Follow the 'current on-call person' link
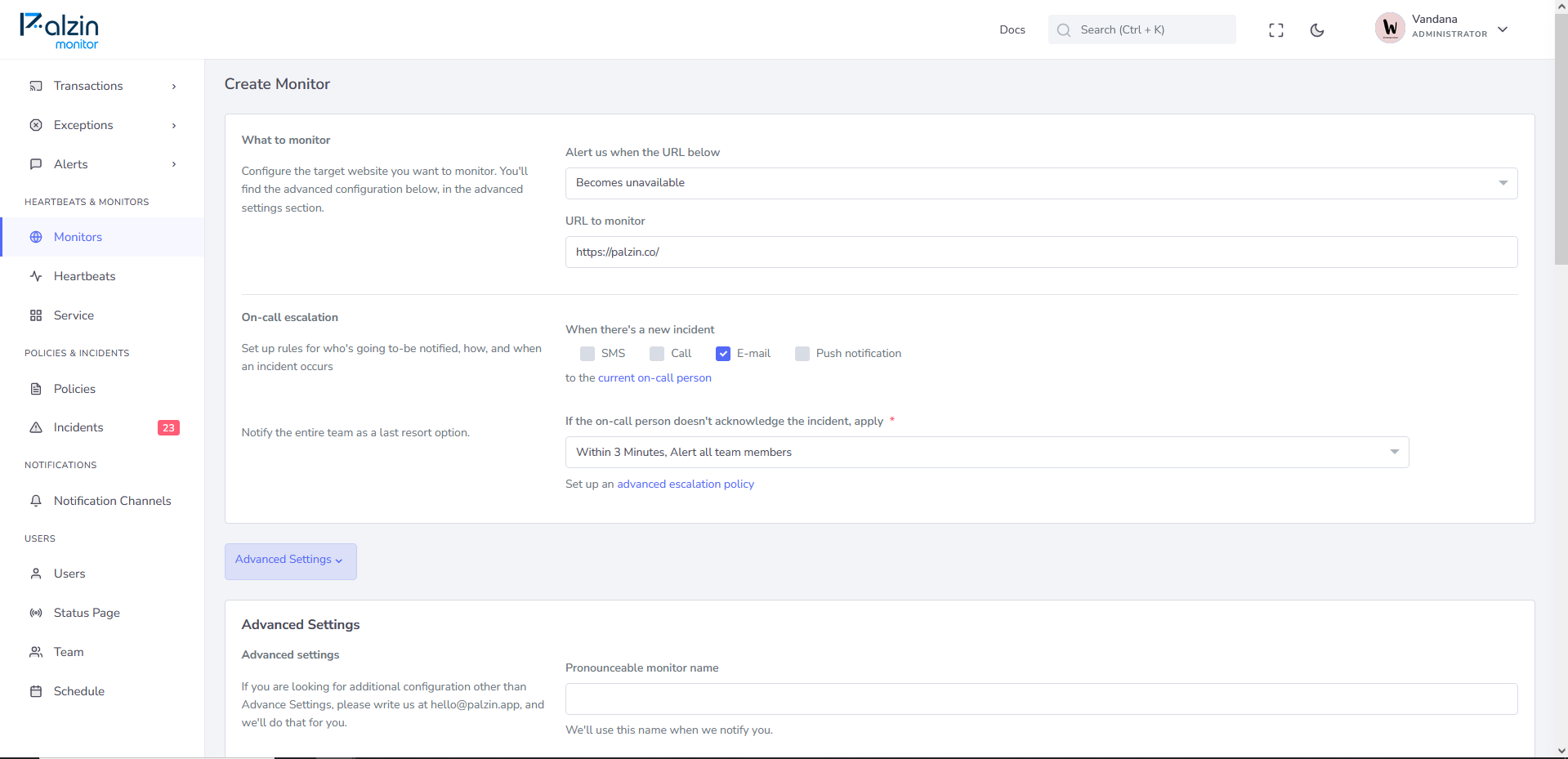This screenshot has height=759, width=1568. pyautogui.click(x=654, y=378)
